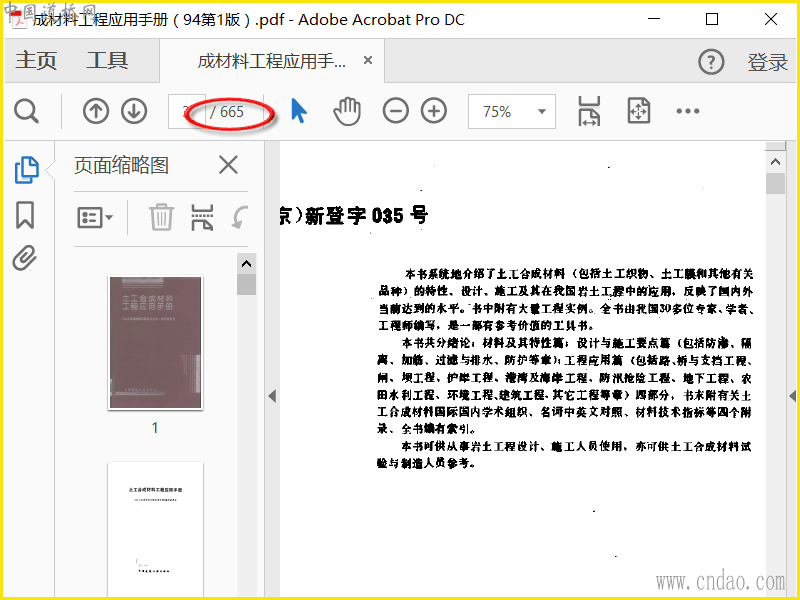Click the 页面缩略图 panel title
The image size is (800, 600).
121,165
